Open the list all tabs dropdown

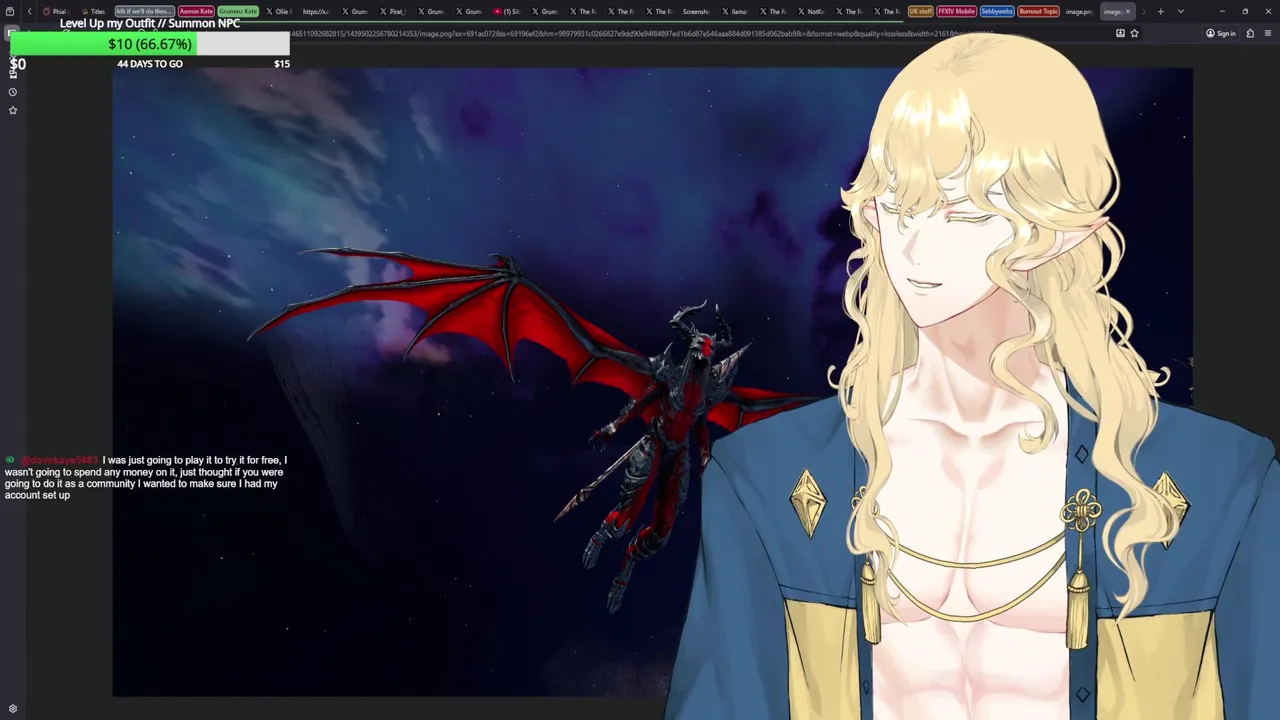[x=1181, y=11]
